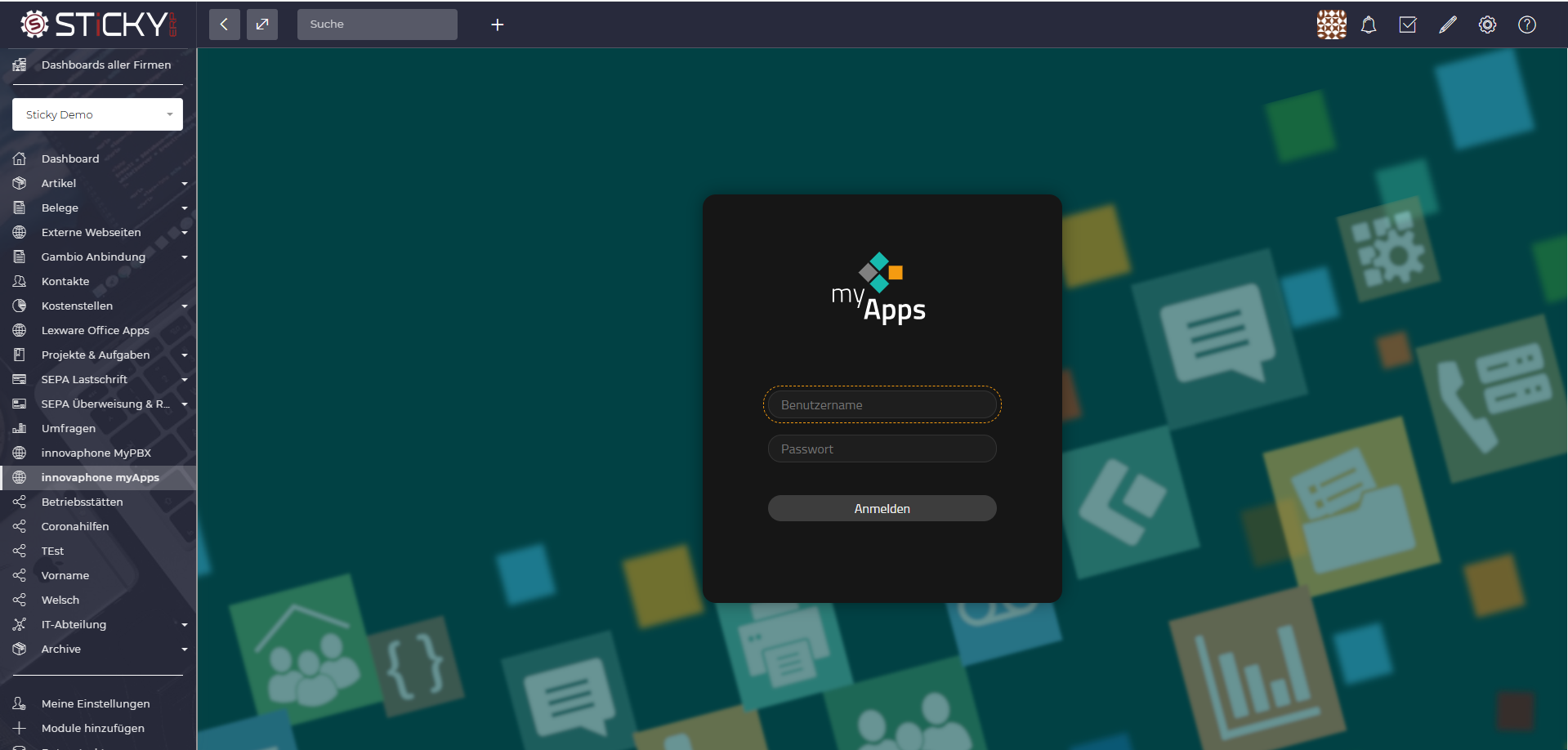This screenshot has width=1568, height=750.
Task: Click the Dashboard house icon
Action: (20, 158)
